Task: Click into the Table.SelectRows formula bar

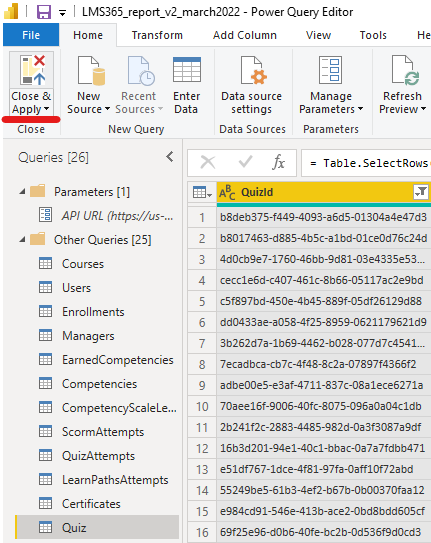Action: (x=367, y=163)
